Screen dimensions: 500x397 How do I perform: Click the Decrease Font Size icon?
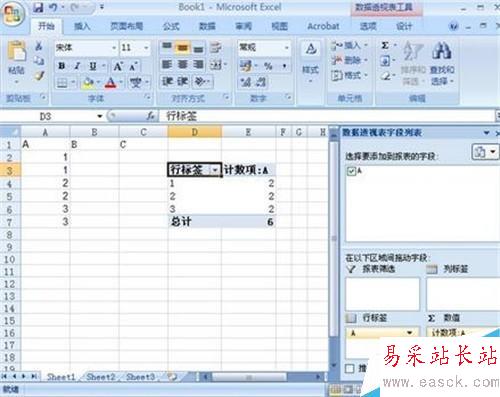133,66
